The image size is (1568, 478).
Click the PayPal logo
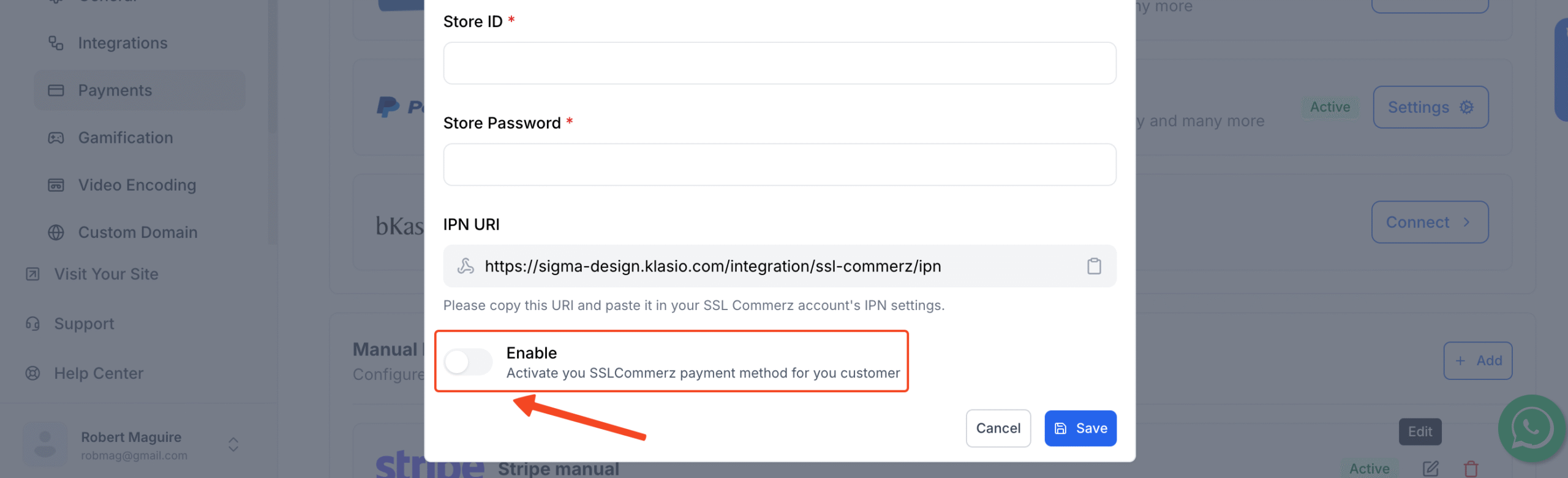click(x=400, y=107)
